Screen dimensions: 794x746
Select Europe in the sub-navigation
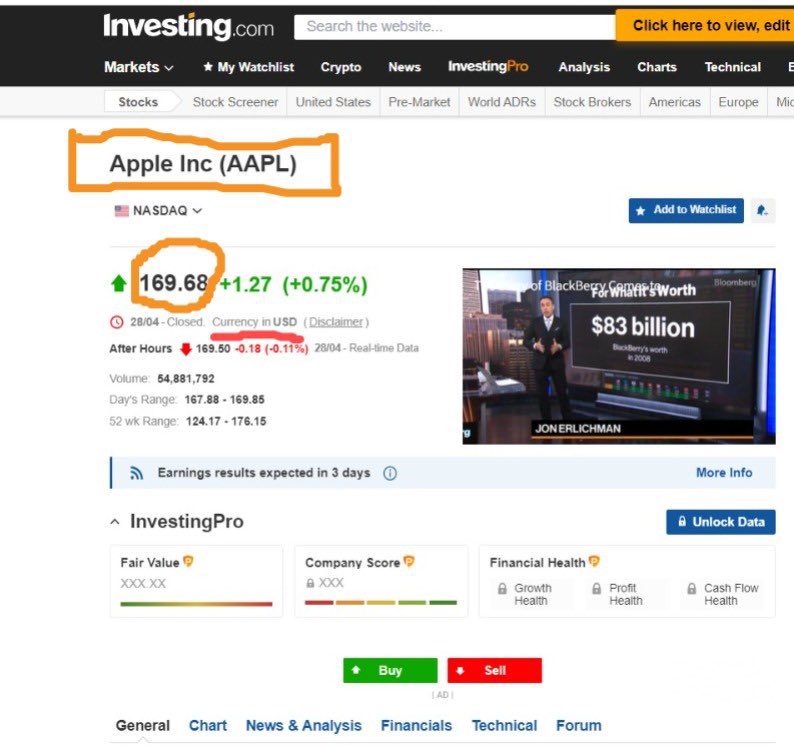click(x=738, y=102)
